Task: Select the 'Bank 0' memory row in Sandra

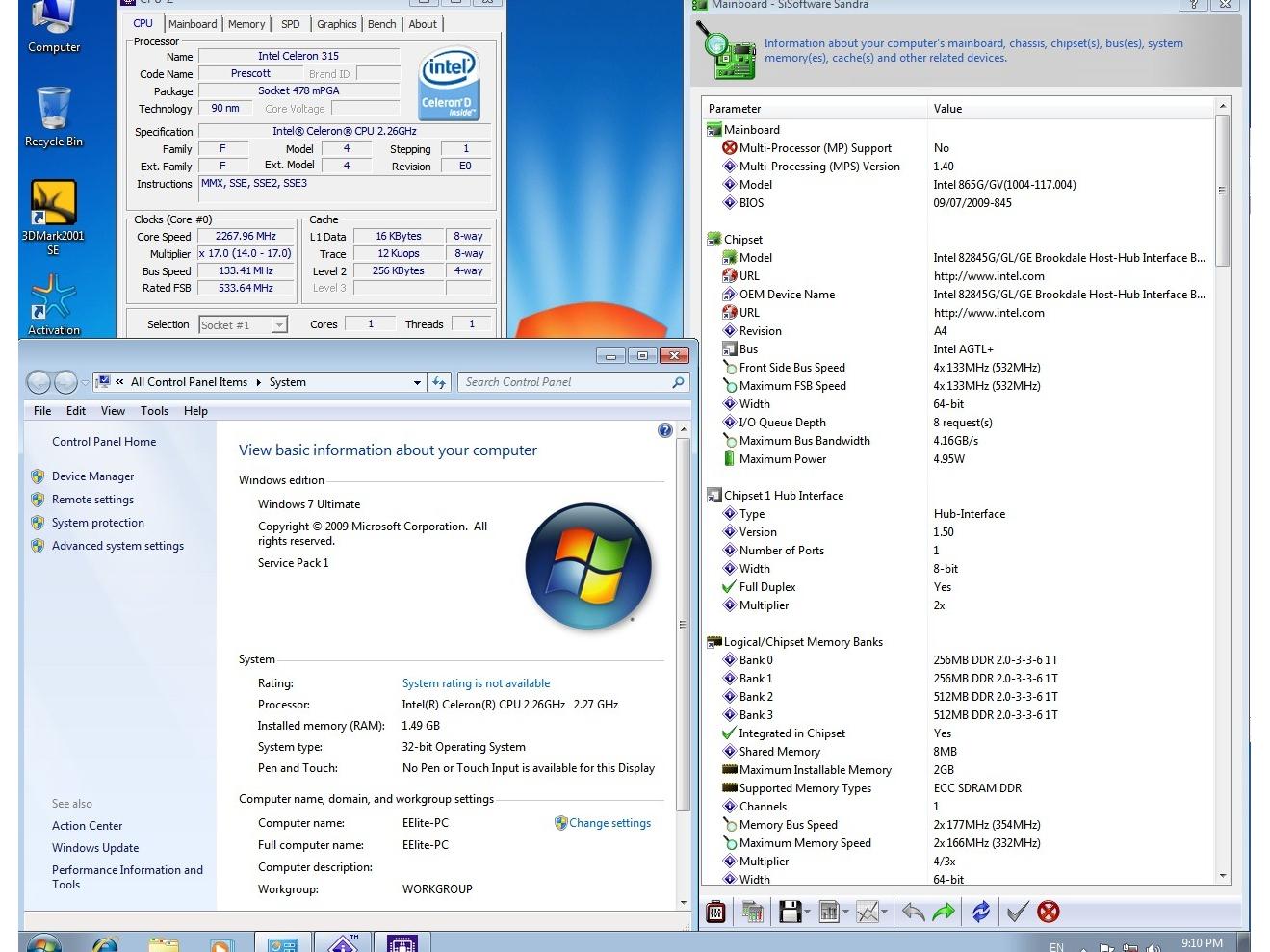Action: [x=958, y=660]
